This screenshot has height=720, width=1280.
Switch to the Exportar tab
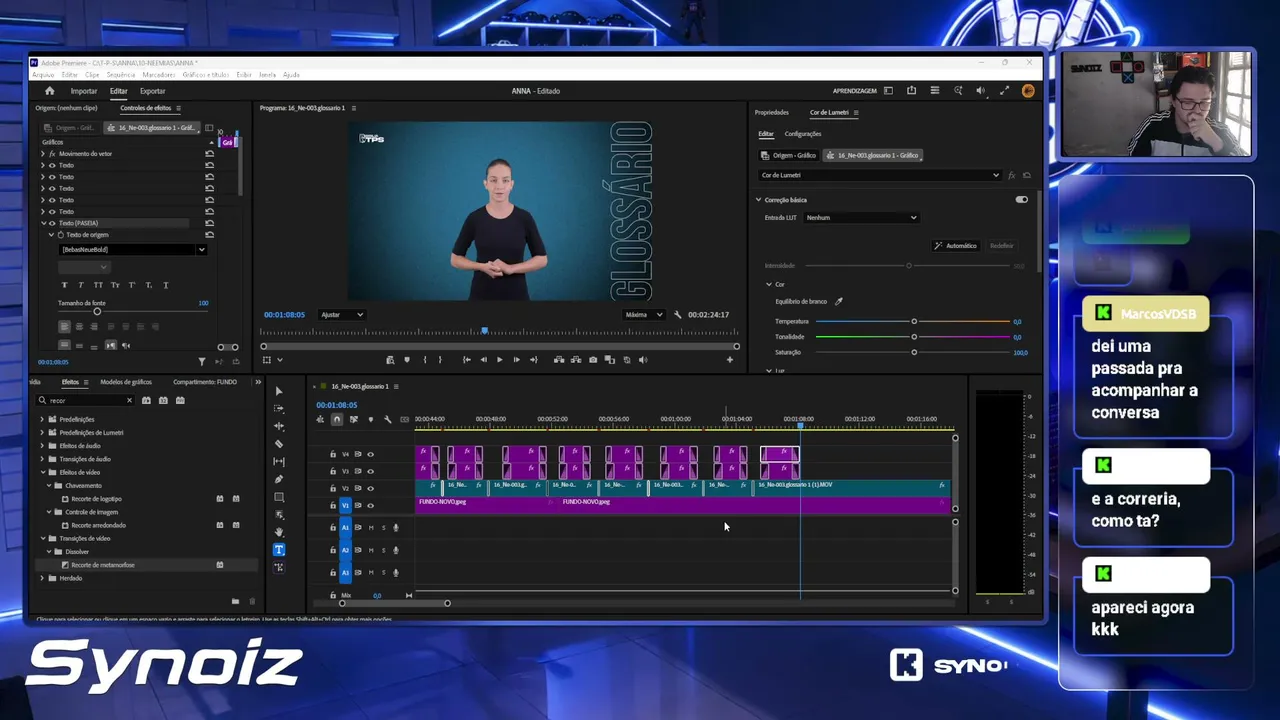pyautogui.click(x=152, y=91)
